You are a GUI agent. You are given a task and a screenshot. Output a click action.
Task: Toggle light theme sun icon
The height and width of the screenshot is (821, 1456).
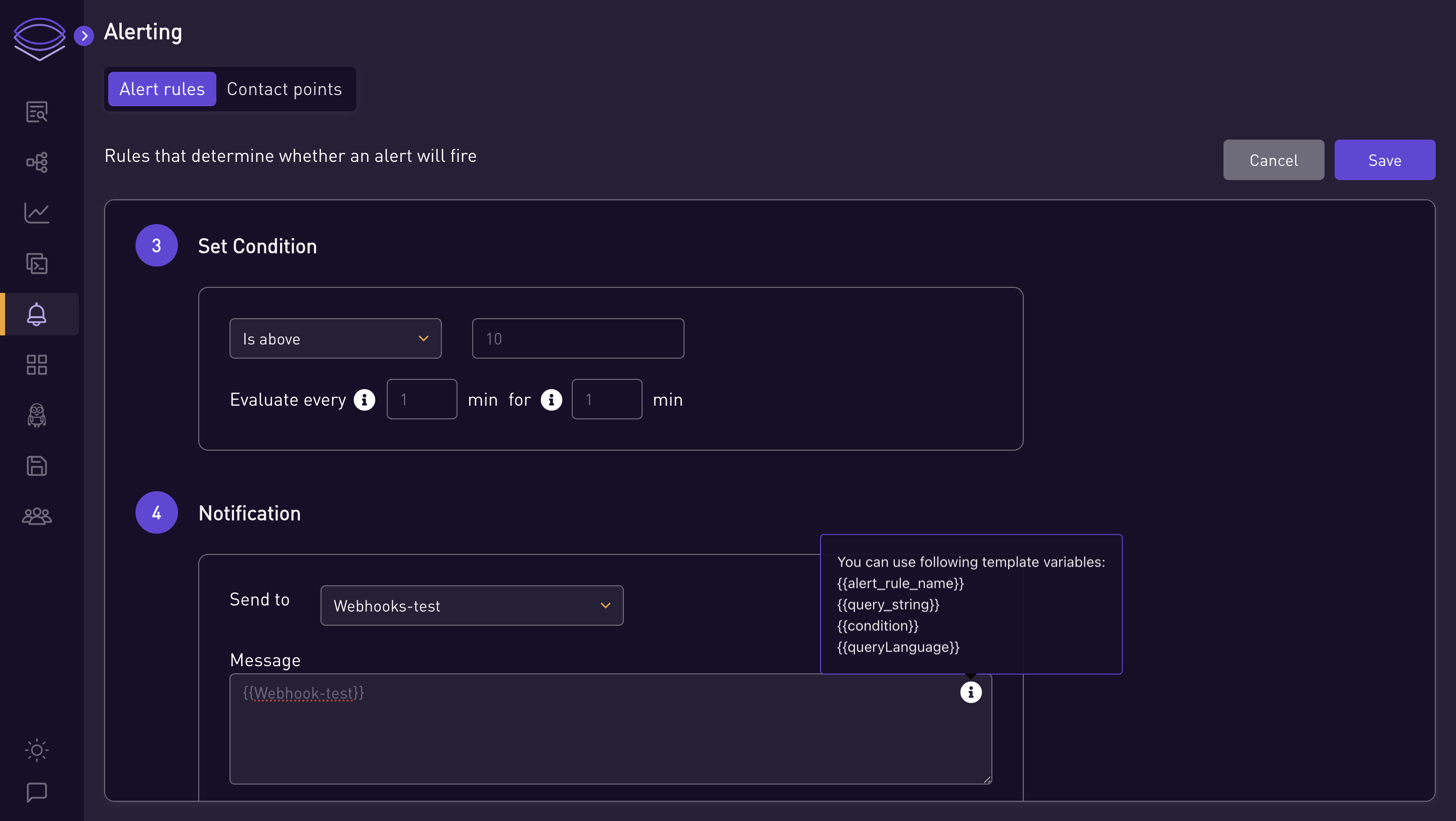pyautogui.click(x=37, y=750)
